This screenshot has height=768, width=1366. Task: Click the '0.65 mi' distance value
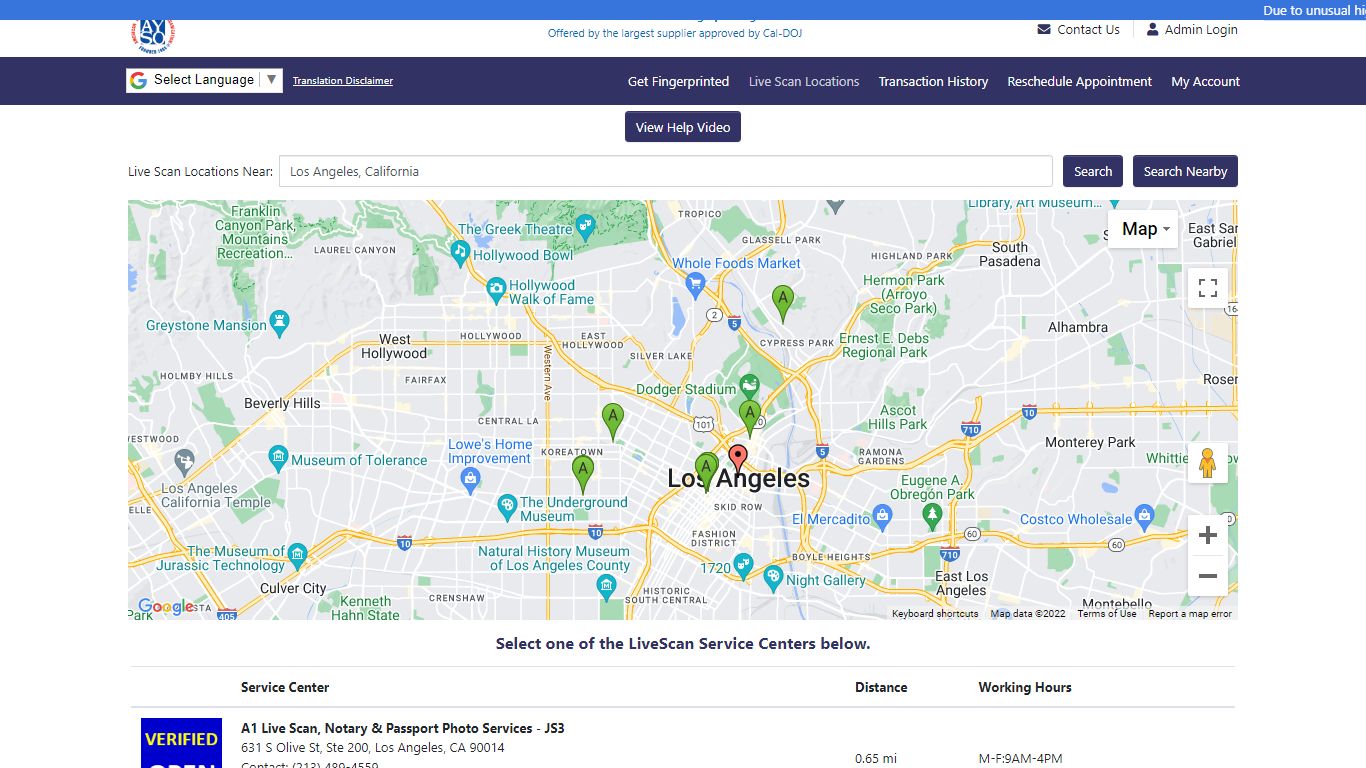[876, 759]
